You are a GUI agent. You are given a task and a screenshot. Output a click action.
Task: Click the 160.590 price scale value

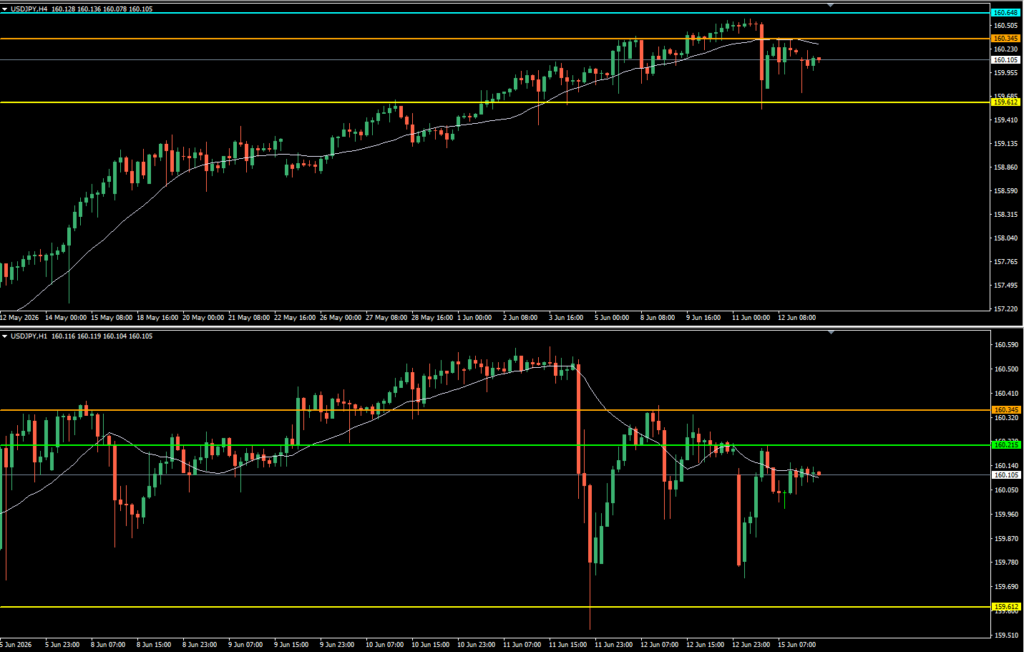[1004, 344]
